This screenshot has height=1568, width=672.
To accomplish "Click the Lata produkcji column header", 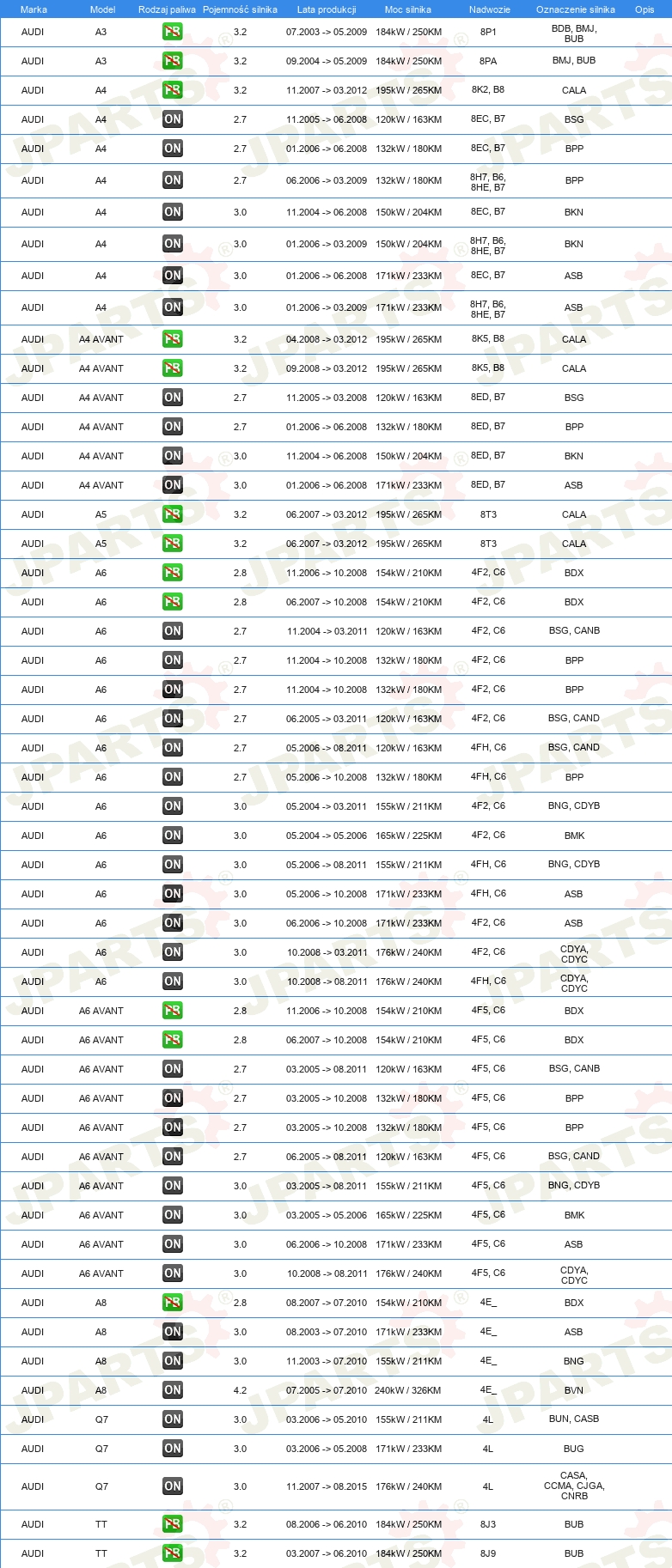I will (327, 9).
